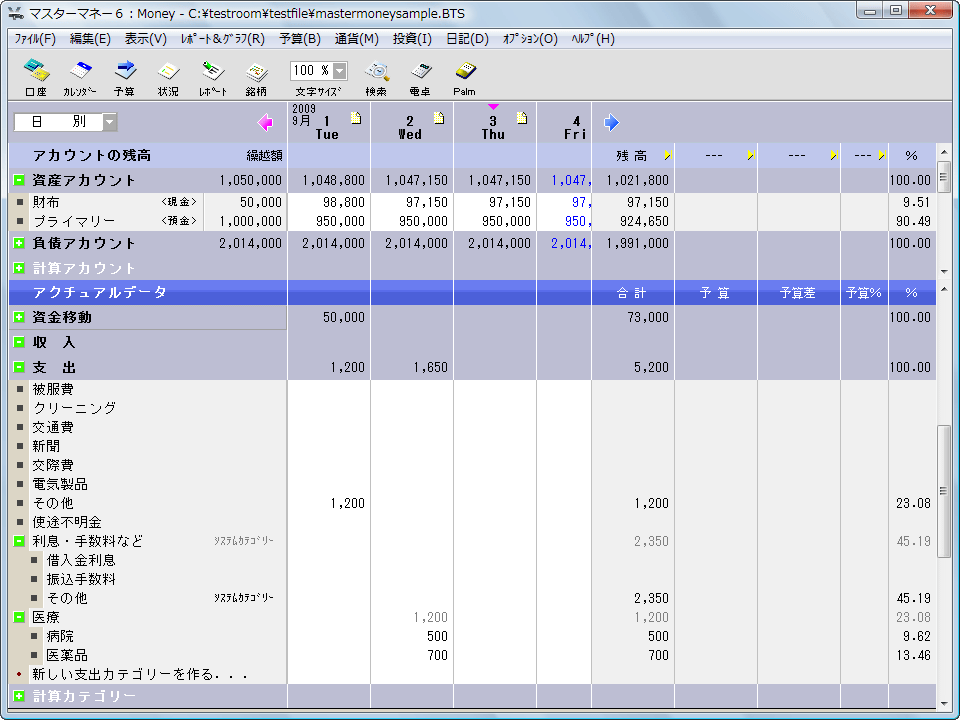The image size is (960, 720).
Task: Click 新しい支出カテゴリーを作る link
Action: tap(140, 675)
